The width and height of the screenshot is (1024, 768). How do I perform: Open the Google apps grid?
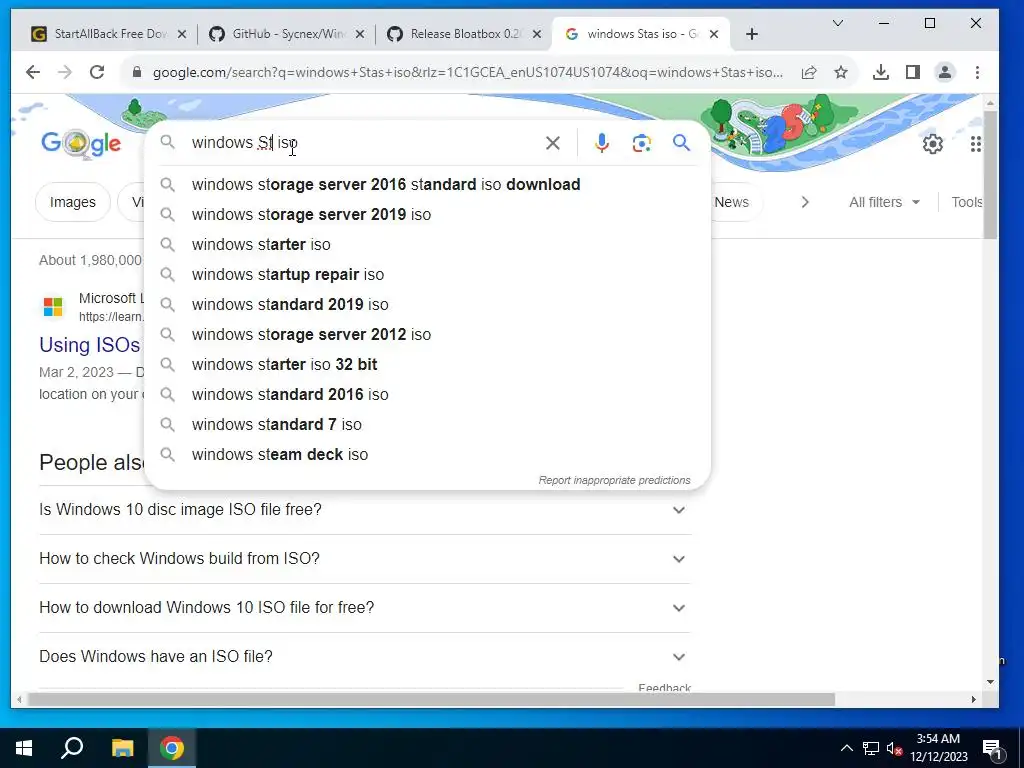(976, 144)
